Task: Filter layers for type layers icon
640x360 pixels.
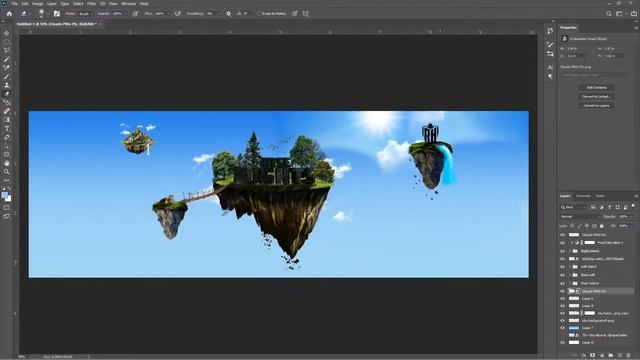Action: coord(609,208)
